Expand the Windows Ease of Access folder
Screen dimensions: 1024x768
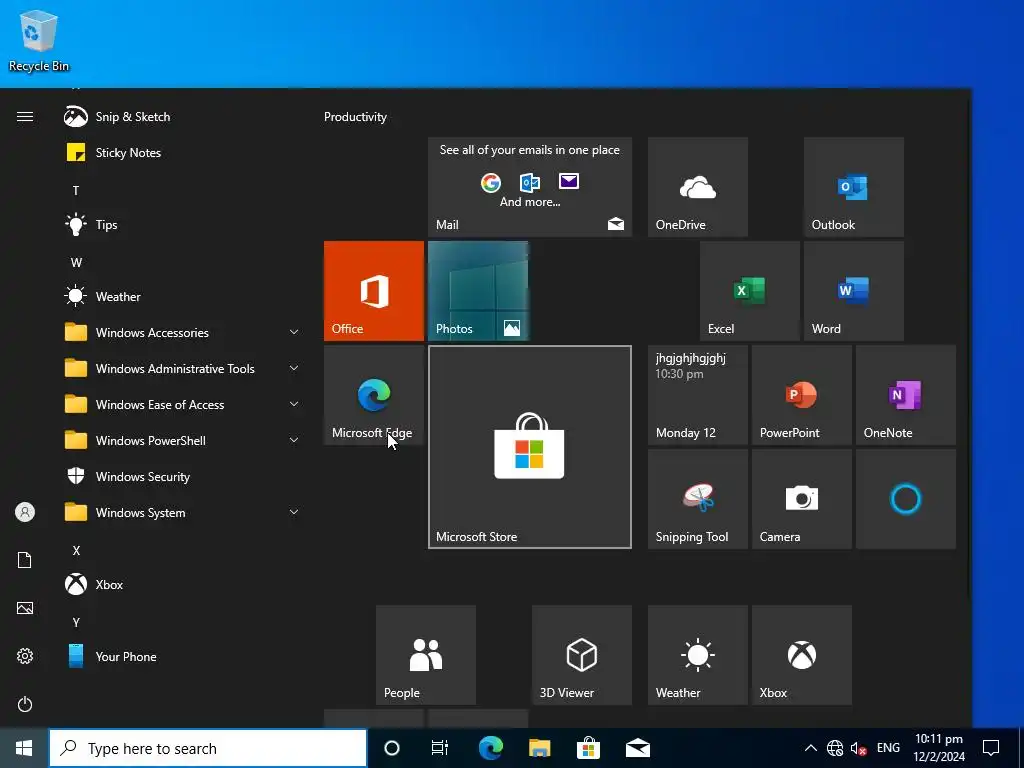(x=183, y=405)
